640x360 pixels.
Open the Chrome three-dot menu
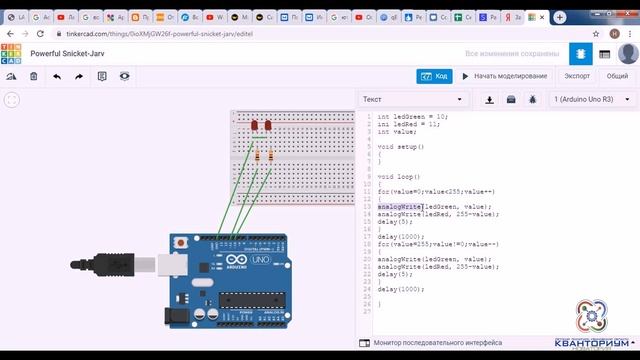click(x=630, y=34)
